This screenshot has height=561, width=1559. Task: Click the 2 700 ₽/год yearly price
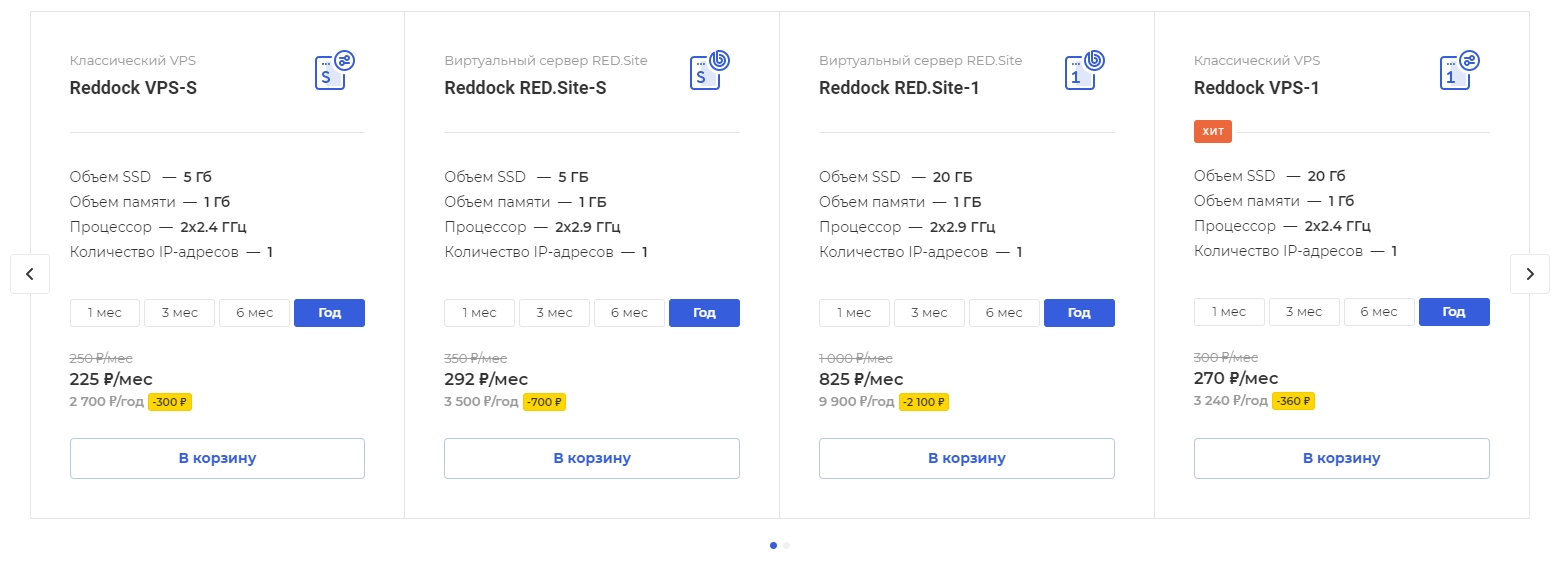107,402
